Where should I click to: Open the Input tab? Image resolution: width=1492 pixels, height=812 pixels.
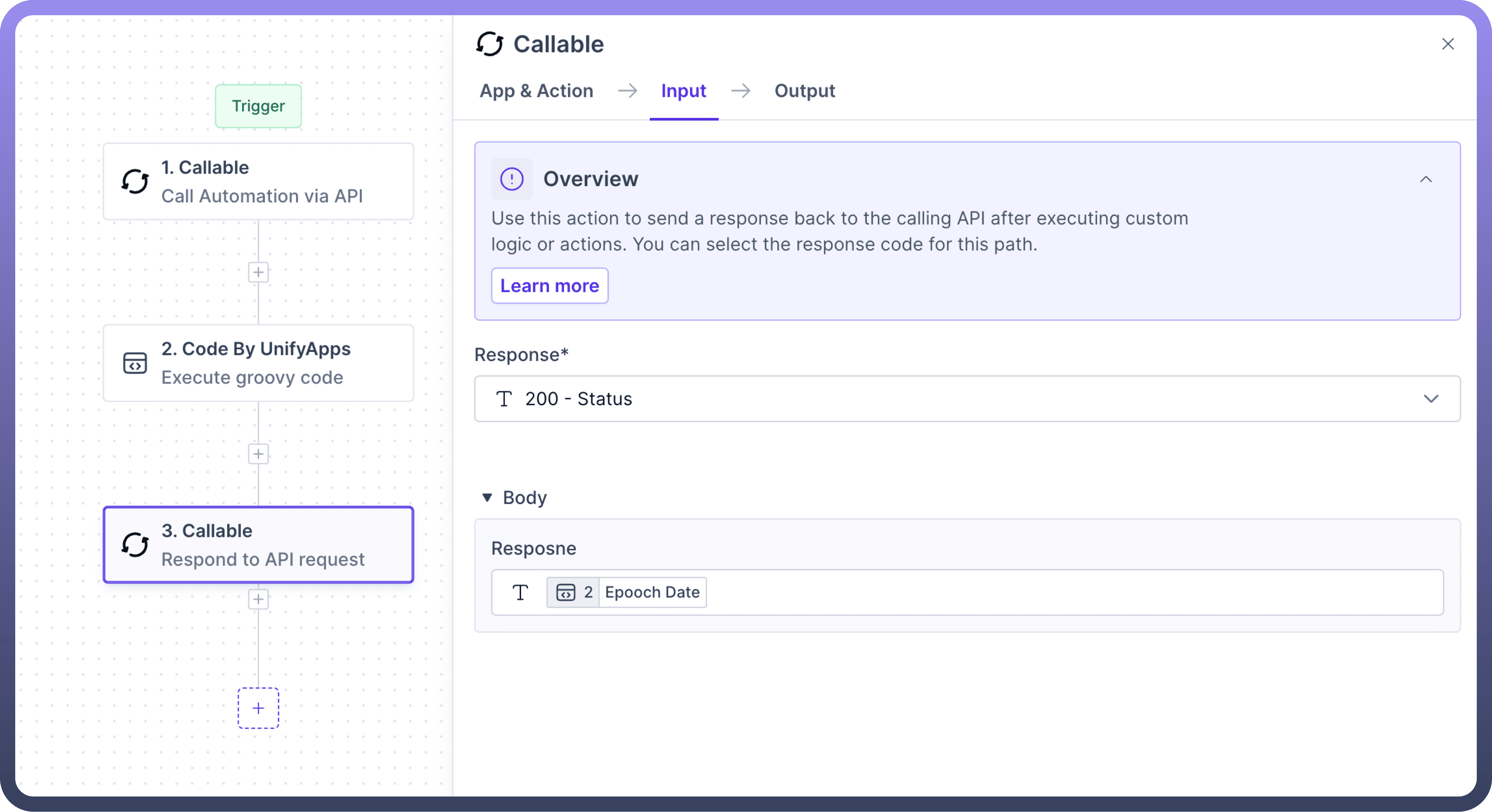click(684, 91)
